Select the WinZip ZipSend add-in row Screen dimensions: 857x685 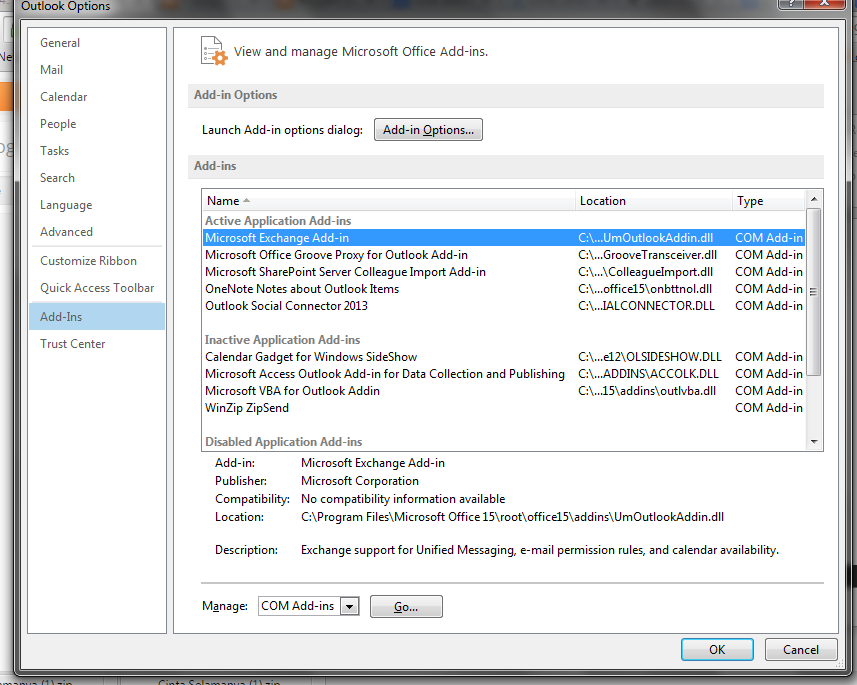(x=503, y=408)
